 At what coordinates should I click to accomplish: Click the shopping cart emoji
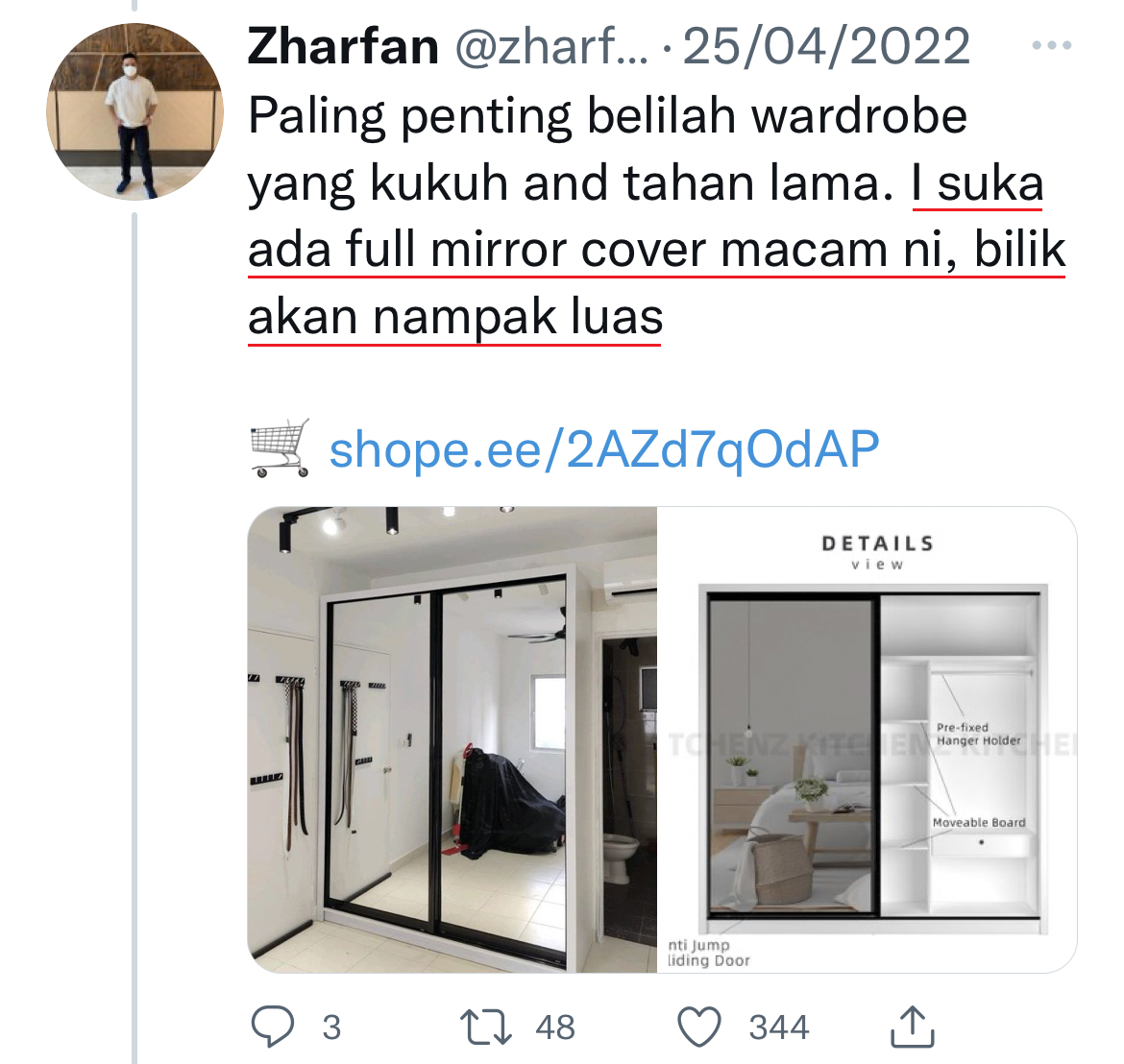pyautogui.click(x=281, y=448)
